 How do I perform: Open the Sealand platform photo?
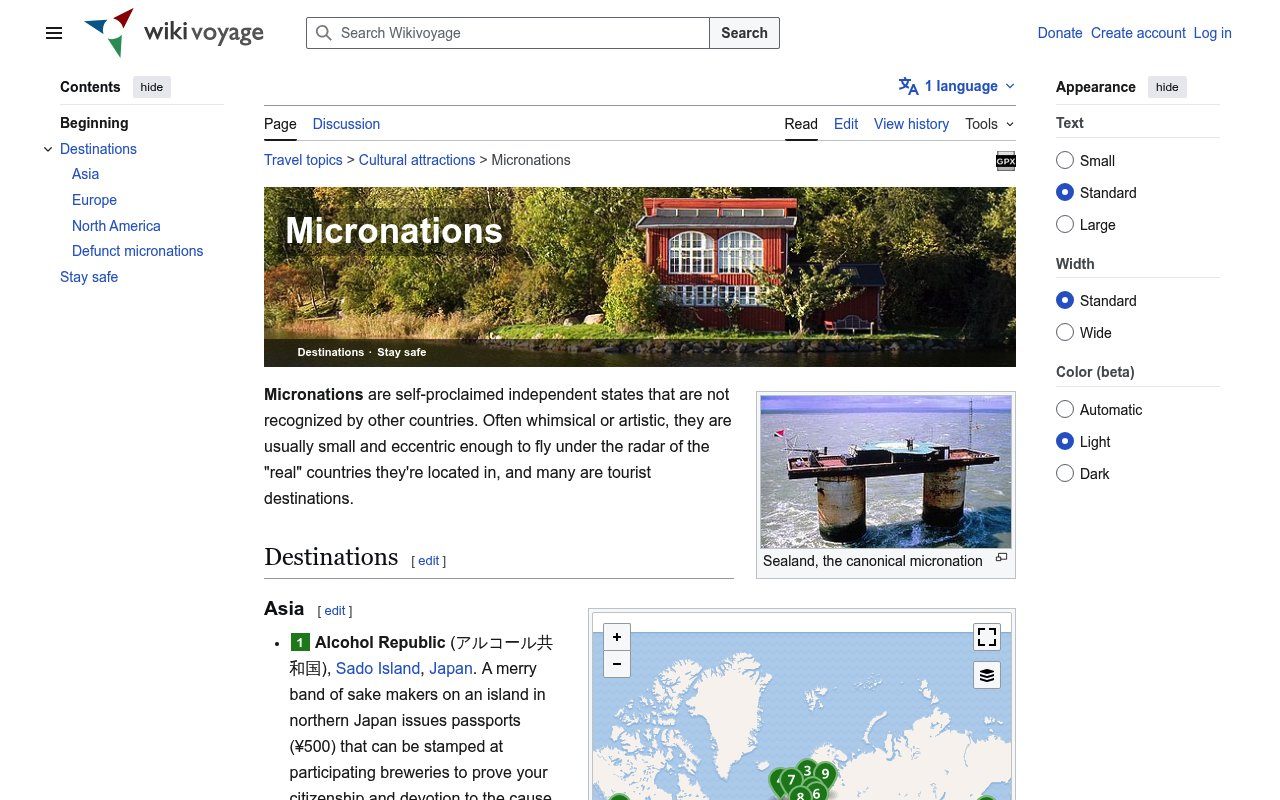pyautogui.click(x=886, y=471)
